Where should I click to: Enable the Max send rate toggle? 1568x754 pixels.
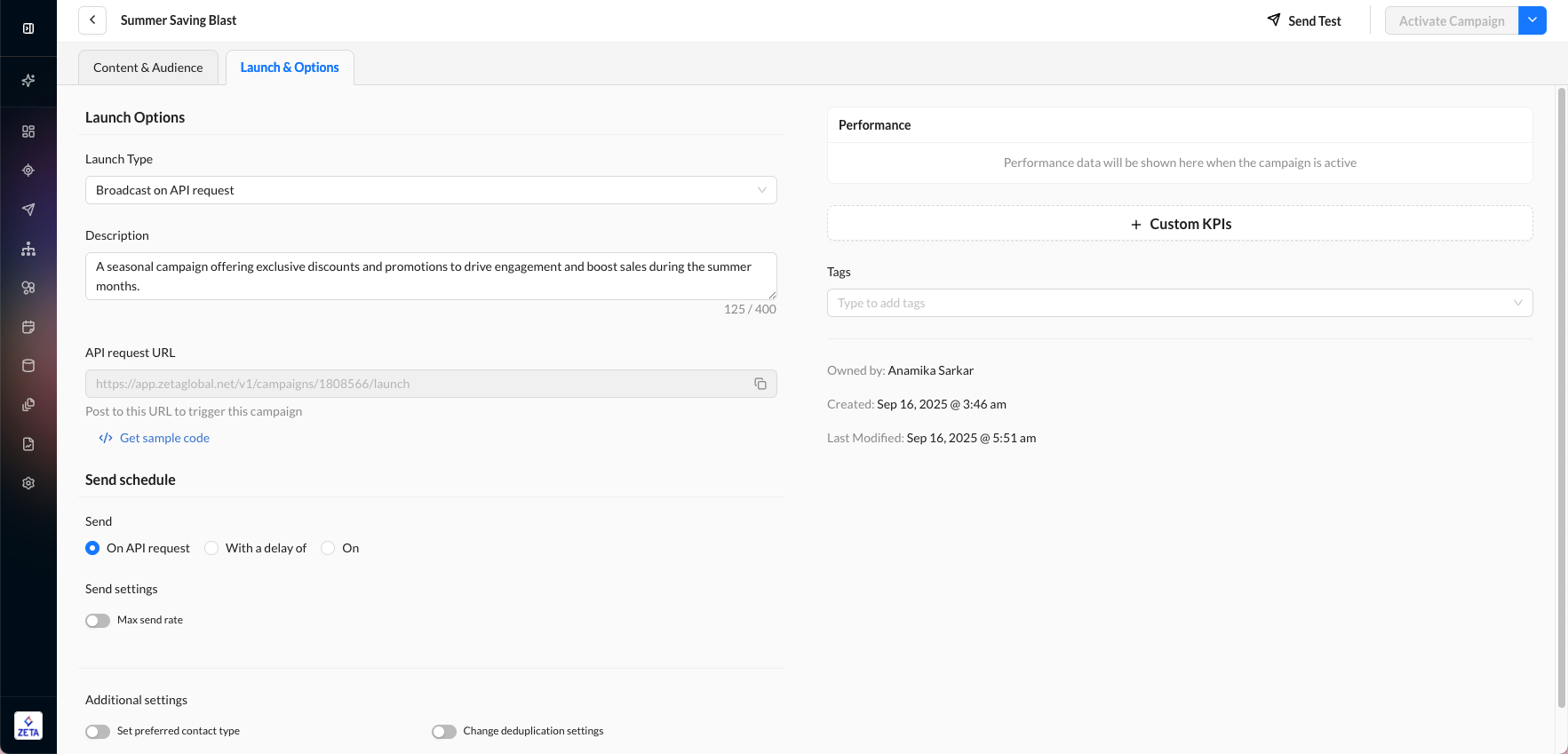(x=98, y=621)
